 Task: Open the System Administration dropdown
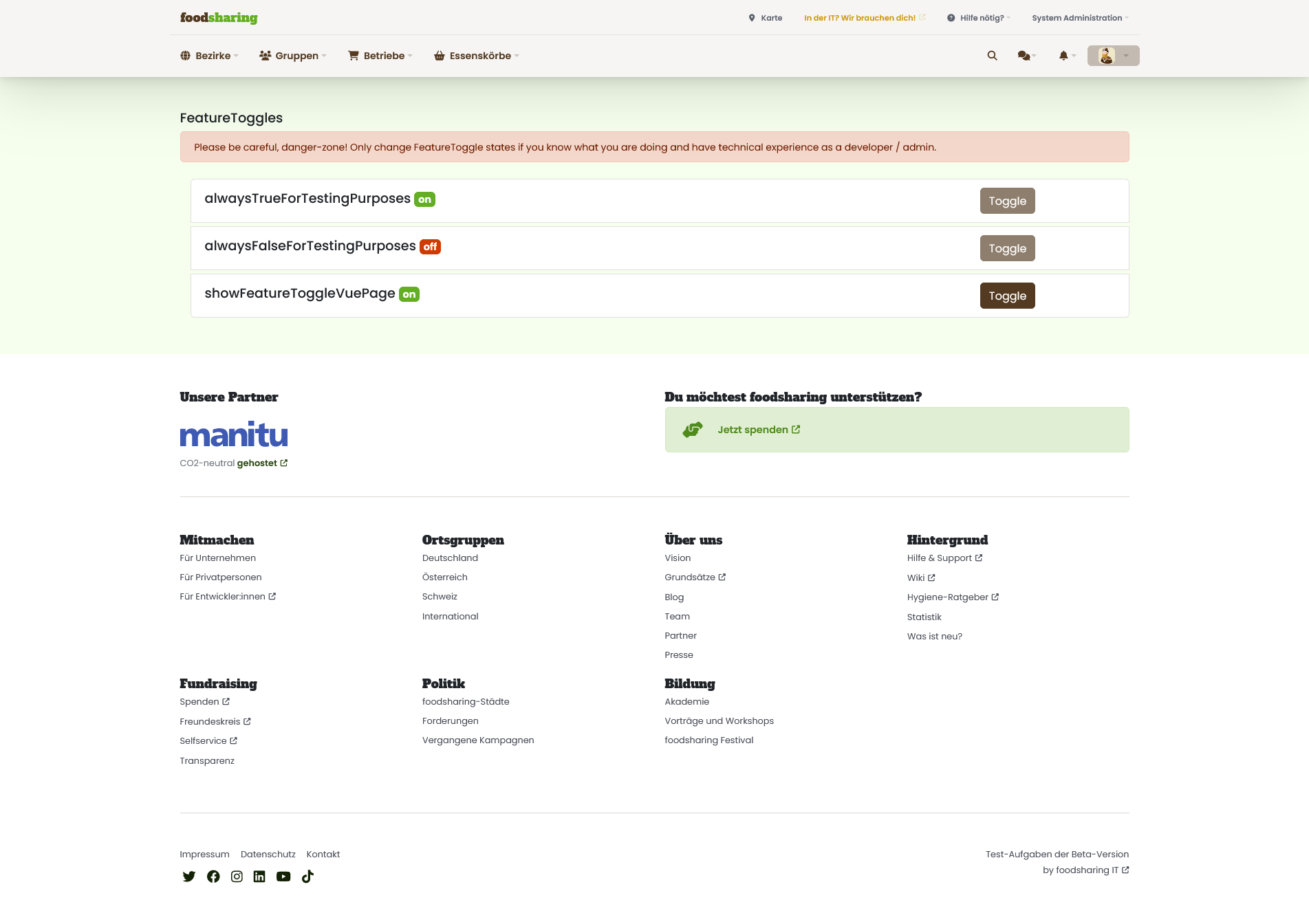click(x=1080, y=18)
